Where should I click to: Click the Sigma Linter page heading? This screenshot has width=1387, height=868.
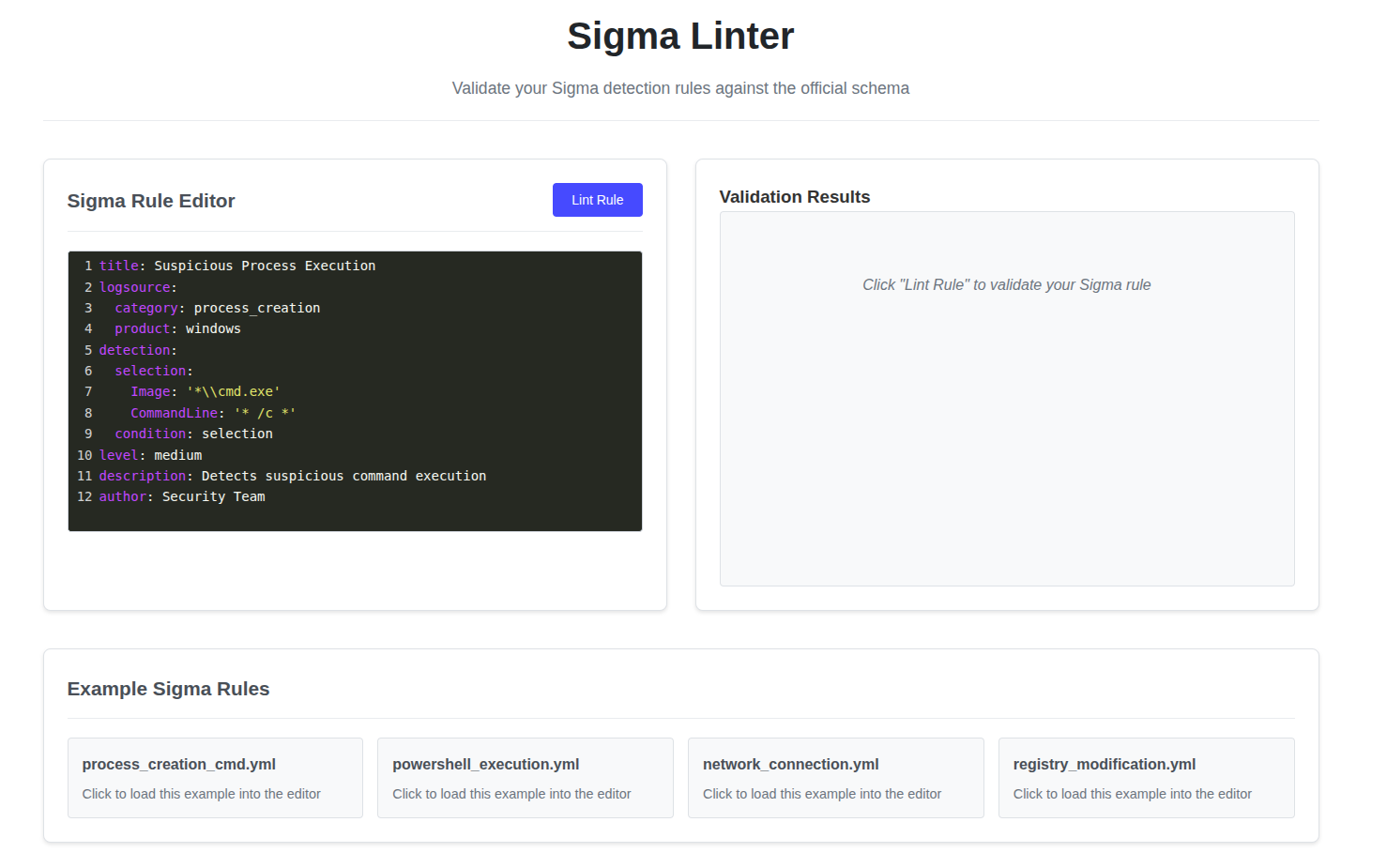pyautogui.click(x=680, y=37)
